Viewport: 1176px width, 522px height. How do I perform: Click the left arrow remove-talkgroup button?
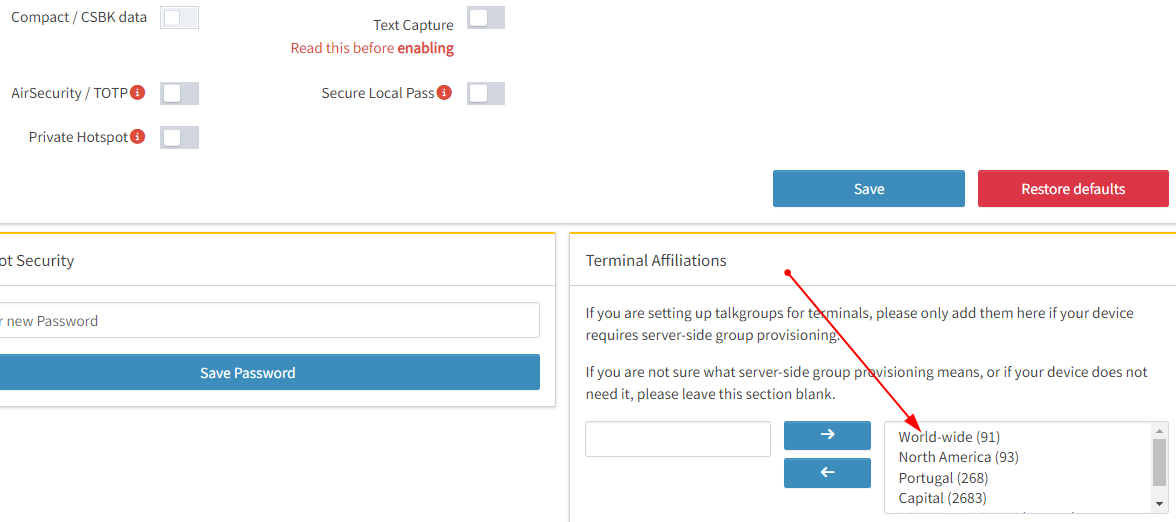click(827, 473)
